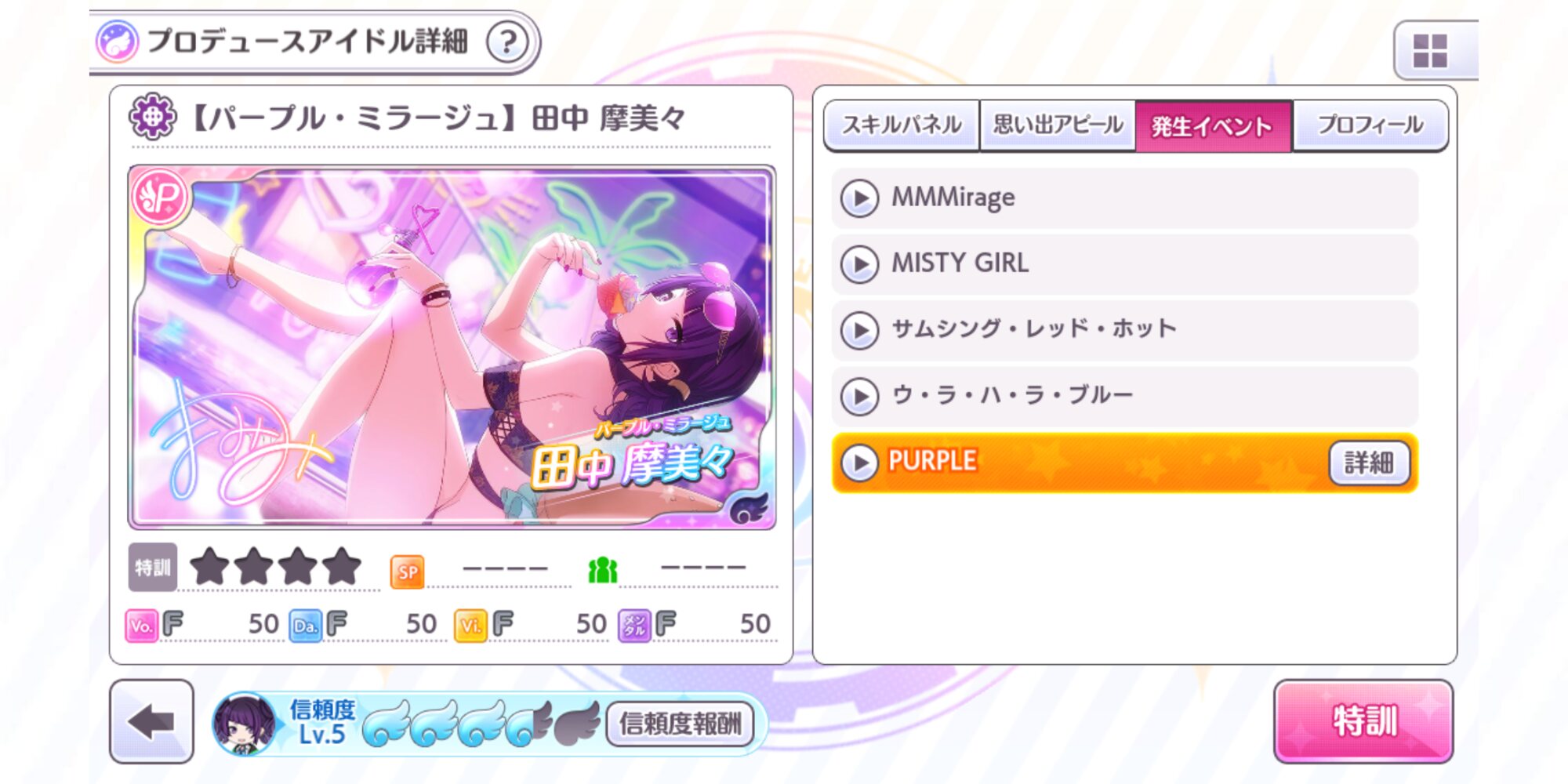Open the grid menu icon
This screenshot has height=784, width=1568.
coord(1429,51)
